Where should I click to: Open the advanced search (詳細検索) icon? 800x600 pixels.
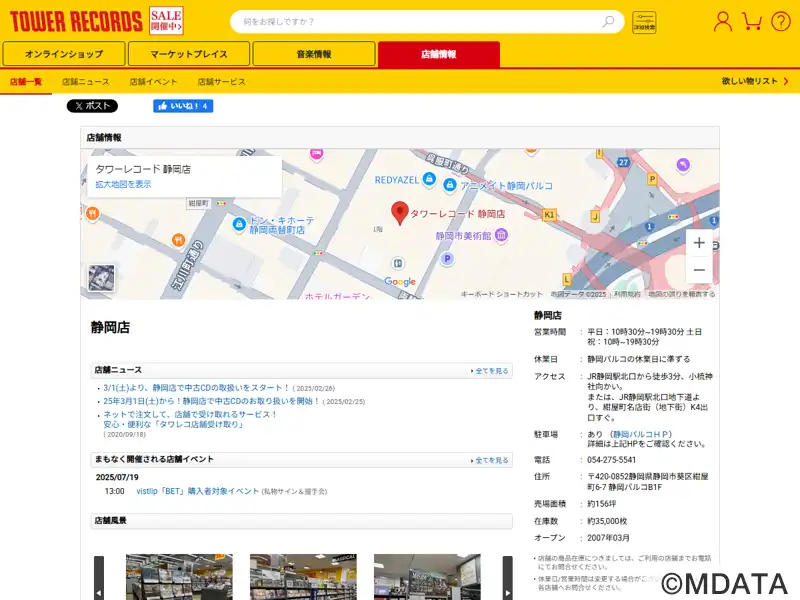point(644,22)
